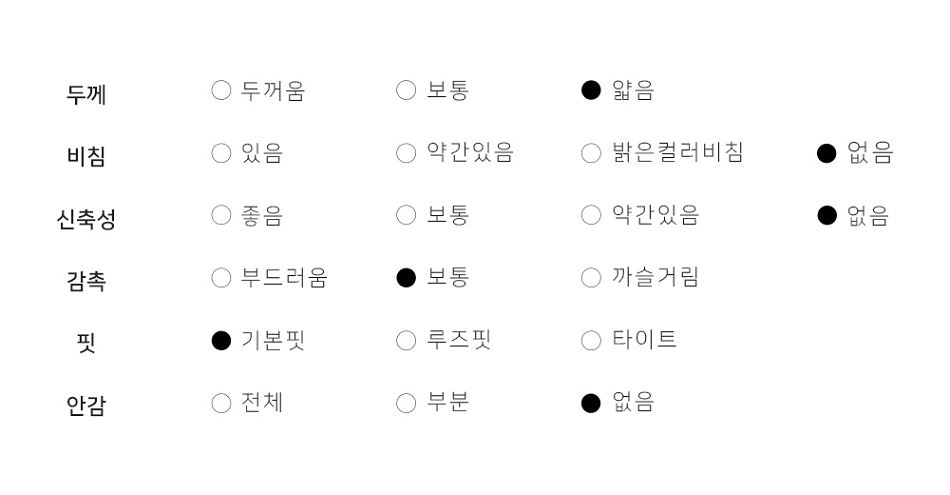Select the 밝은컬러비침 option
950x495 pixels.
(x=591, y=153)
